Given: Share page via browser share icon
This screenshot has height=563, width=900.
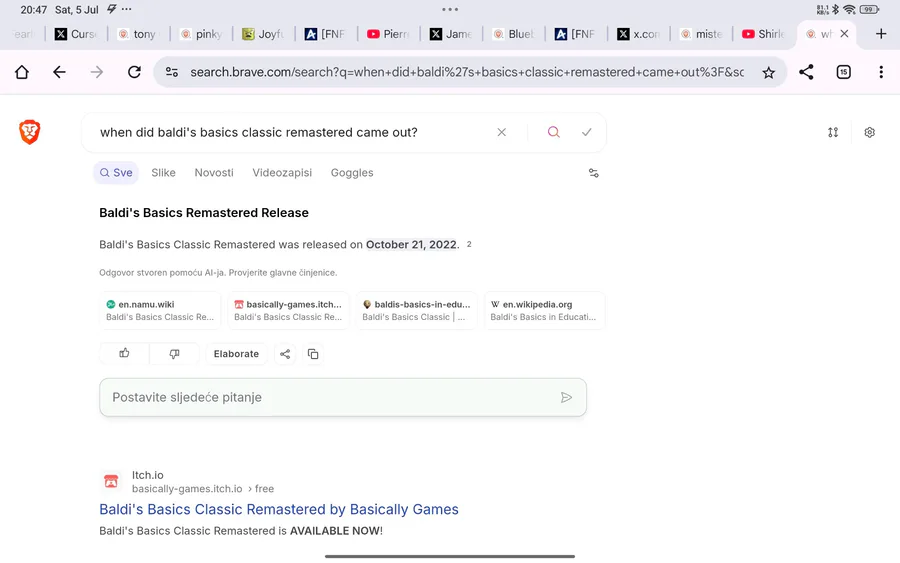Looking at the screenshot, I should (806, 72).
